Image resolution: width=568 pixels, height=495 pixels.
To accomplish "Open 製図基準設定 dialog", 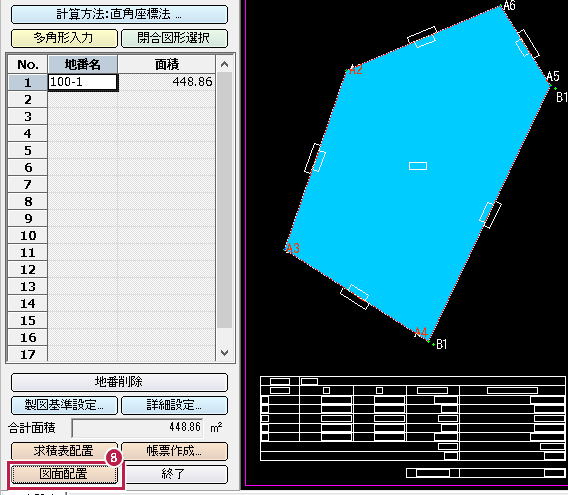I will coord(64,405).
